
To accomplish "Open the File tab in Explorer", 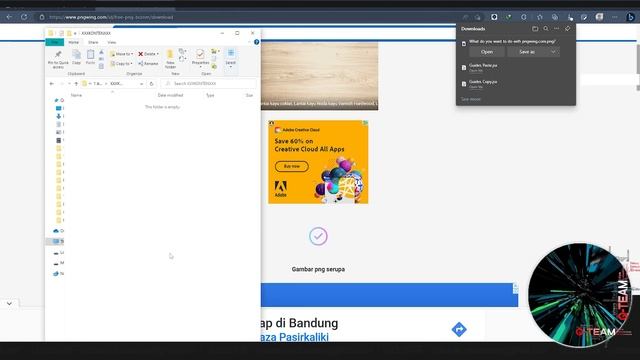I will click(x=54, y=42).
